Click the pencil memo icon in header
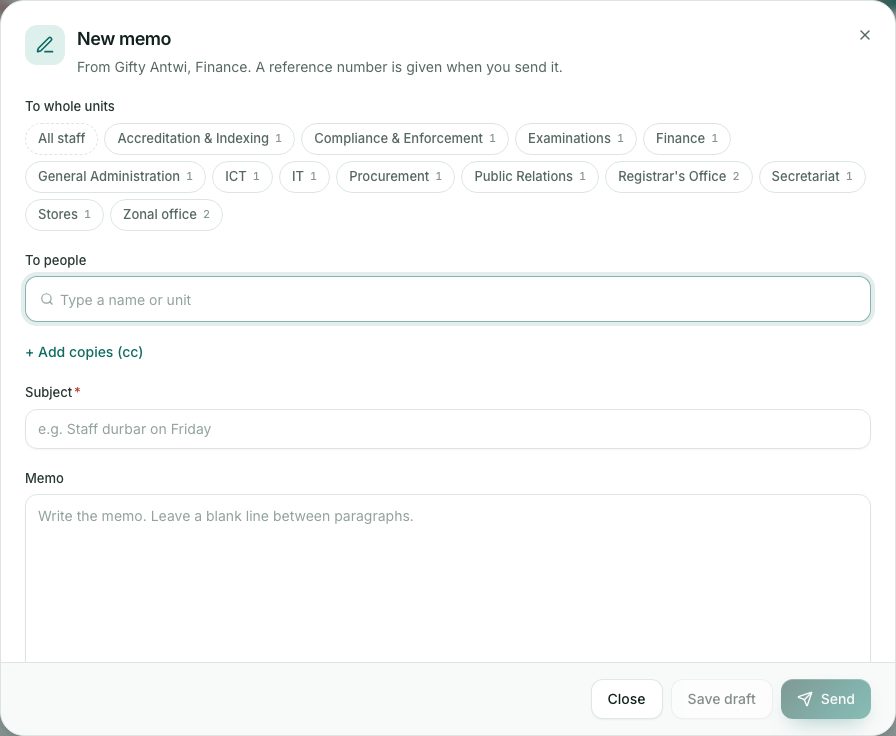896x736 pixels. [x=45, y=45]
